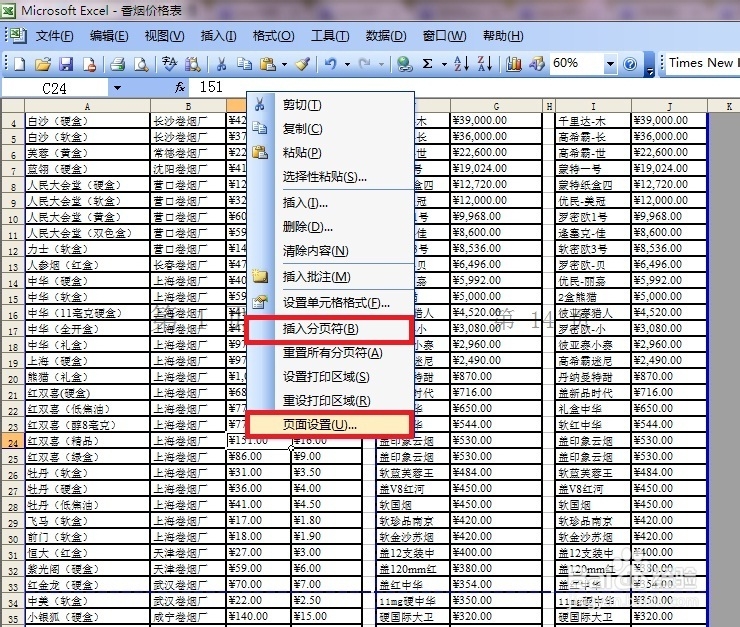Screen dimensions: 740x627
Task: Choose 重设打印区域(R) in context menu
Action: [x=330, y=401]
